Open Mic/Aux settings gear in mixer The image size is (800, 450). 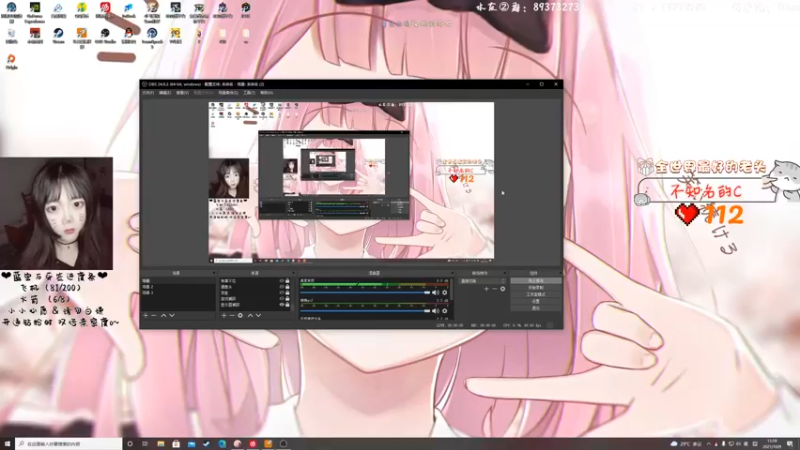click(x=444, y=311)
